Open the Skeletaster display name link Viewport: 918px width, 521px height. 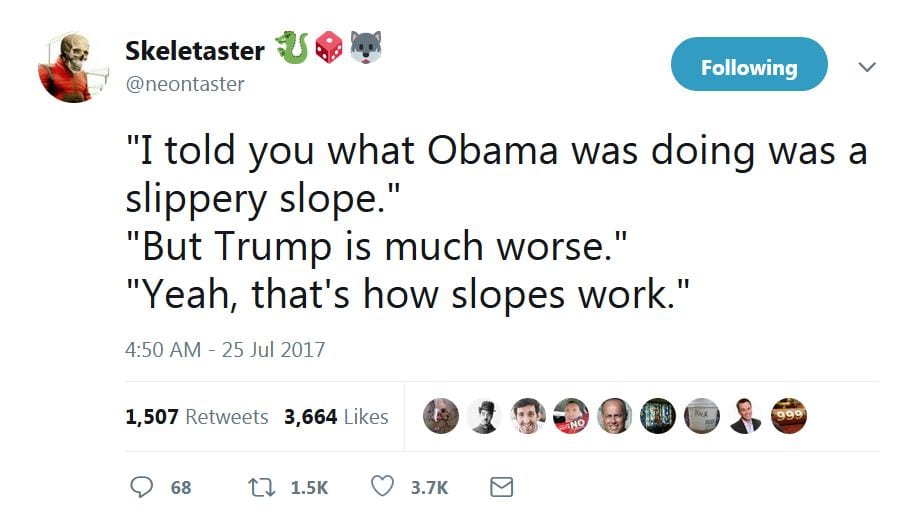pyautogui.click(x=195, y=50)
